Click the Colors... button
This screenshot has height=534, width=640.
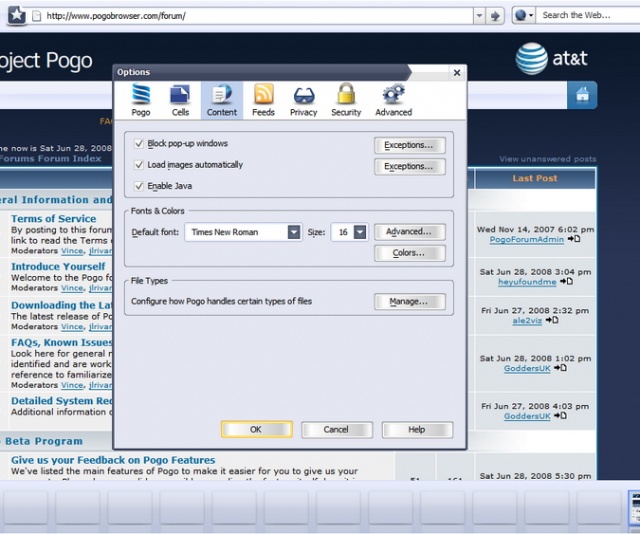pos(410,253)
